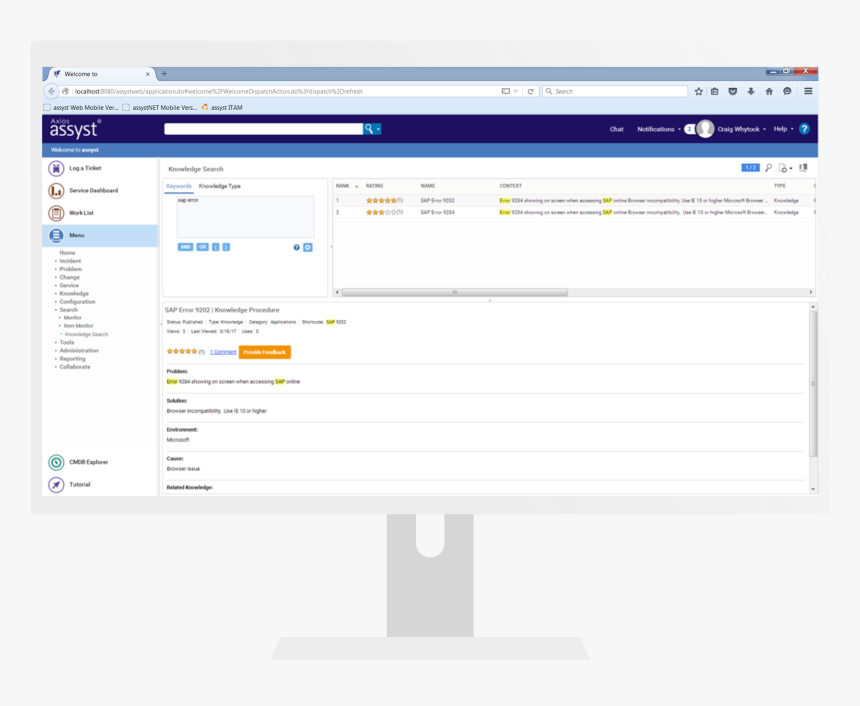The image size is (860, 706).
Task: Click the Provide Feedback button
Action: [264, 352]
